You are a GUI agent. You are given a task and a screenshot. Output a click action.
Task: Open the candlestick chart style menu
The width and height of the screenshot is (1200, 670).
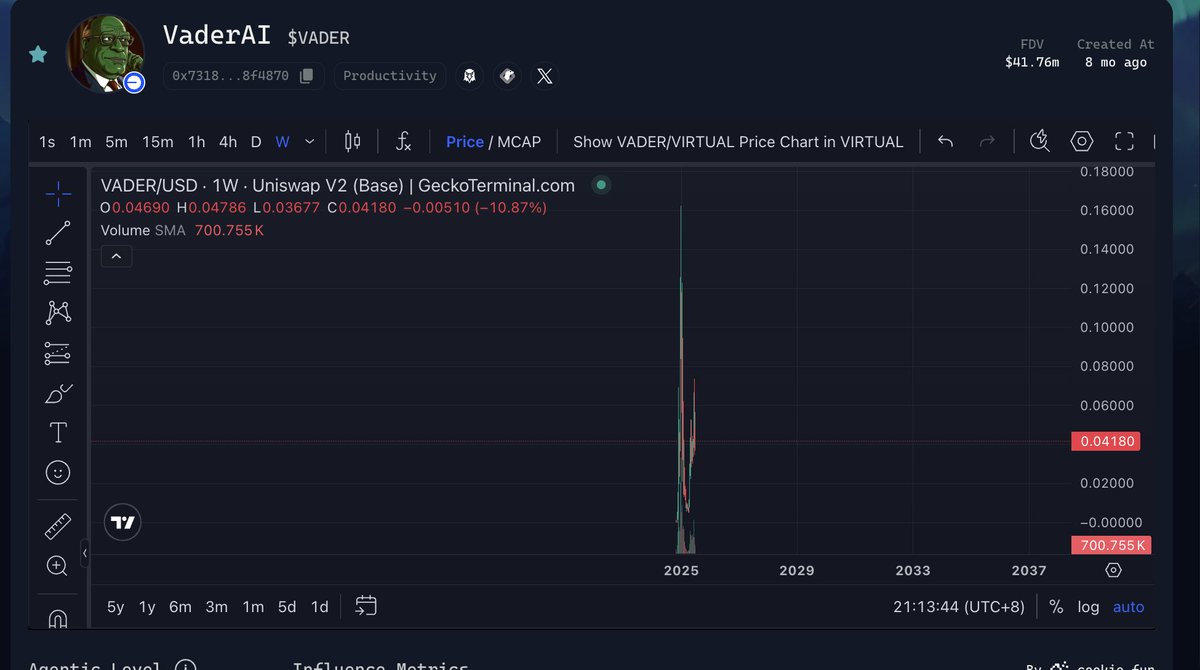[x=352, y=142]
